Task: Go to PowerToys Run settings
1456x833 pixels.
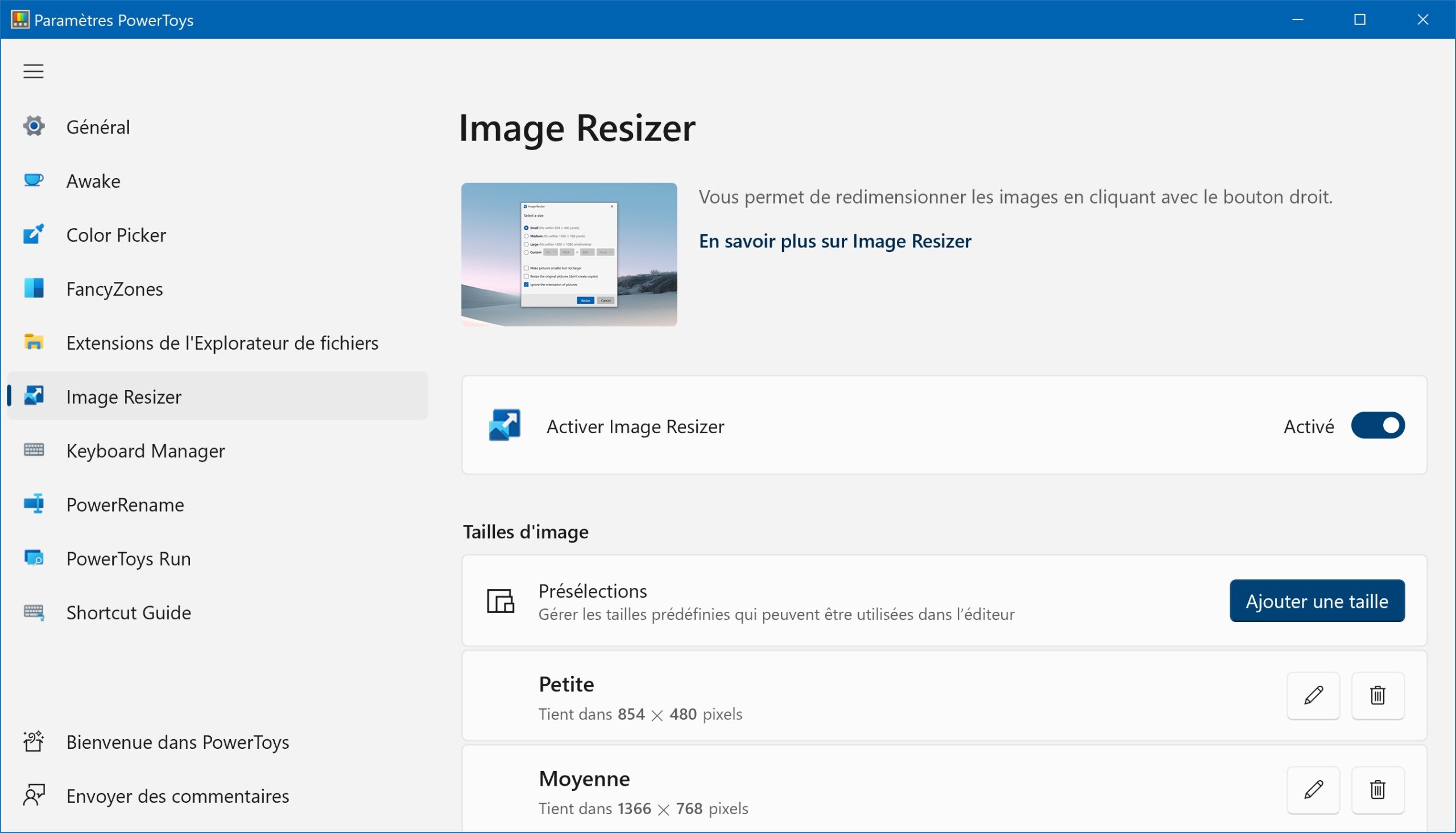Action: tap(217, 558)
